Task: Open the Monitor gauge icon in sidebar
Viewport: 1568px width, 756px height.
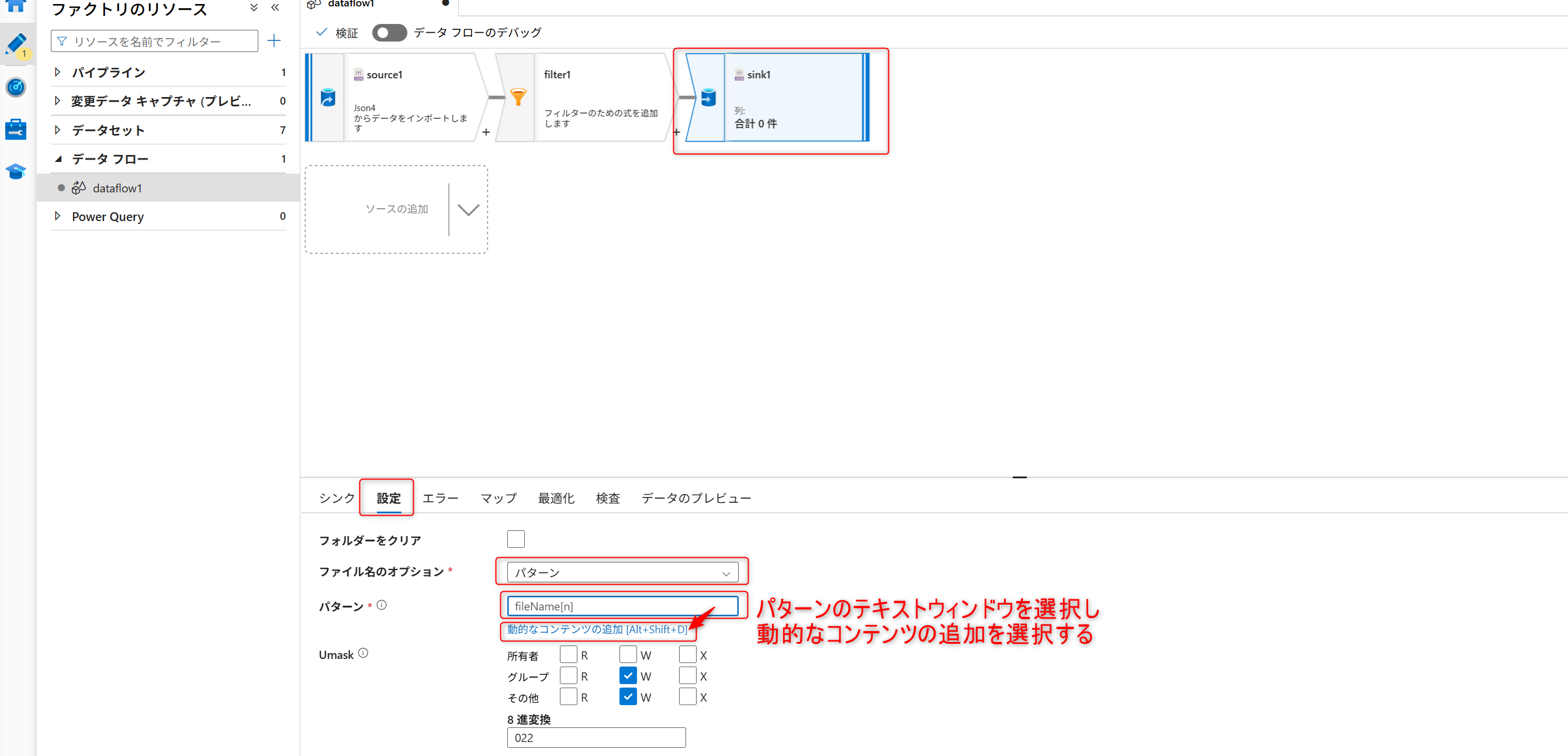Action: click(16, 87)
